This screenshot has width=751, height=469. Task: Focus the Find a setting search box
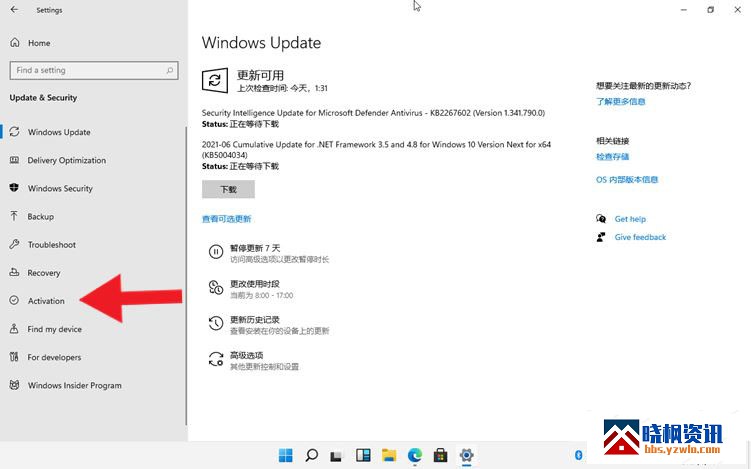click(94, 70)
